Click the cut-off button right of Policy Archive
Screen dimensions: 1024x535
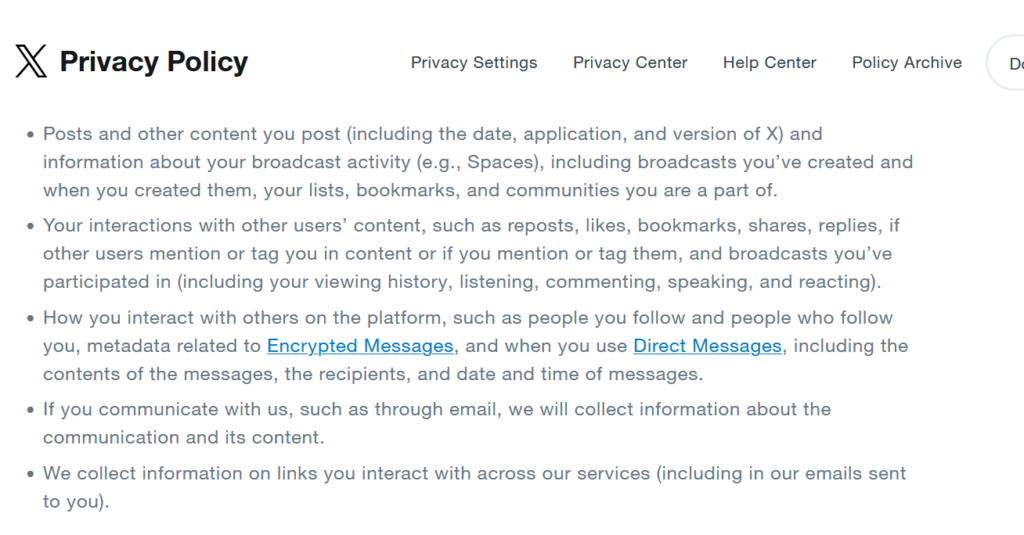point(1006,63)
